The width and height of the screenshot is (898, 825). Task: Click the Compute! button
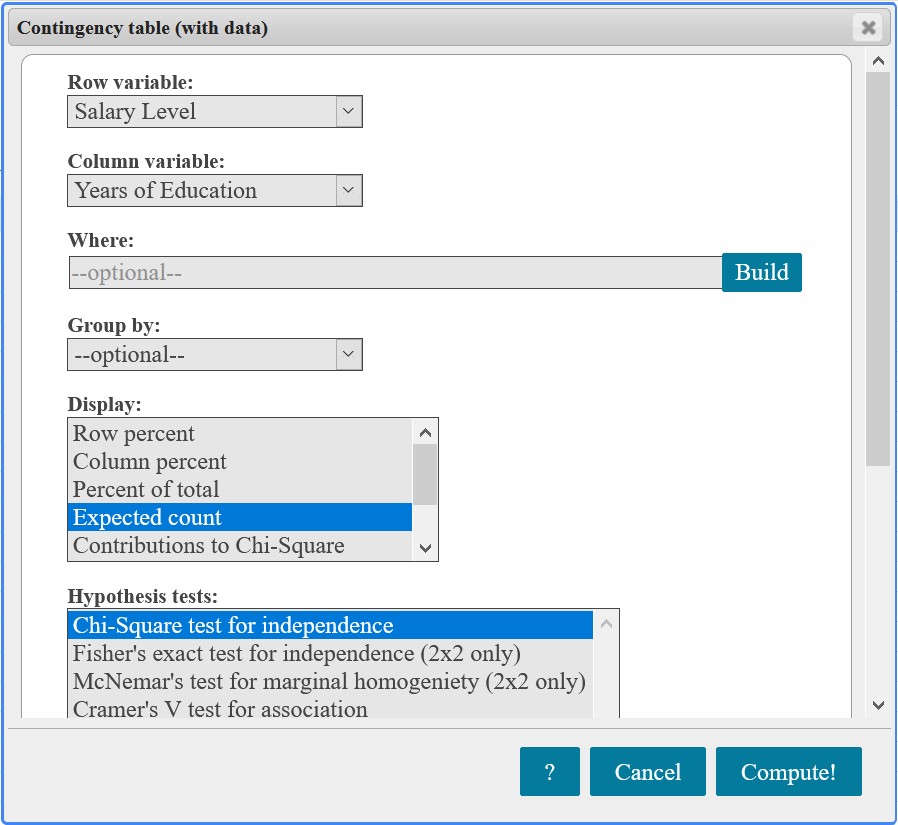[x=789, y=772]
